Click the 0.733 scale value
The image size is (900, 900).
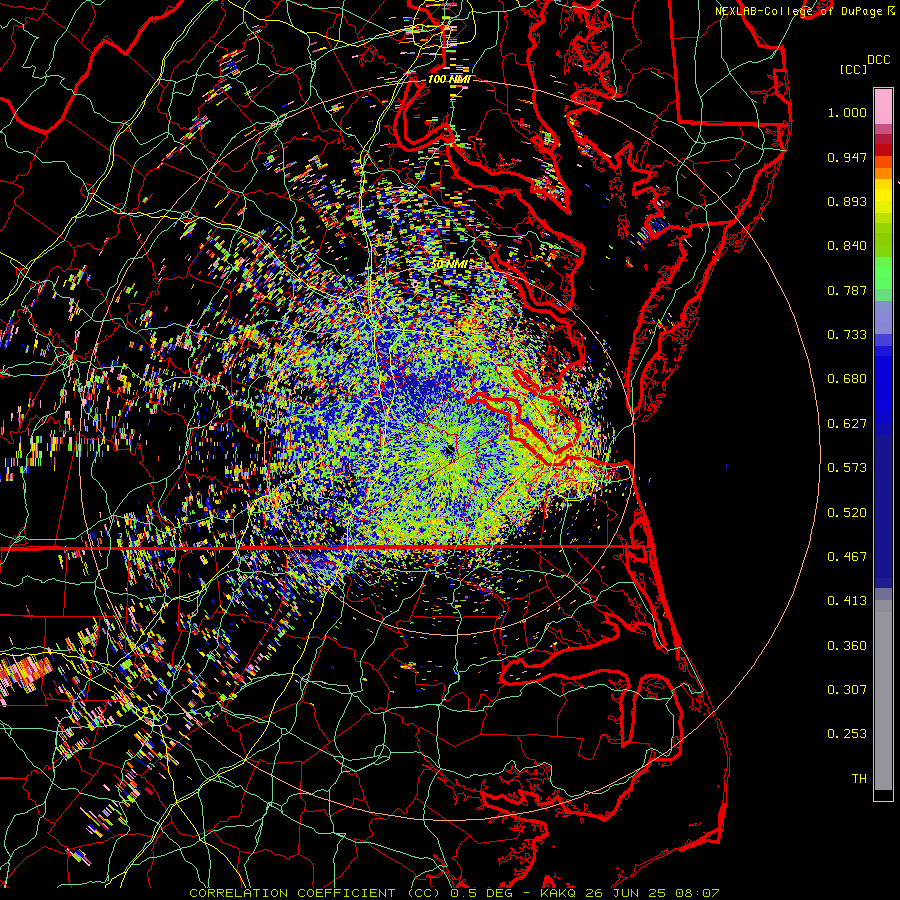(x=847, y=335)
